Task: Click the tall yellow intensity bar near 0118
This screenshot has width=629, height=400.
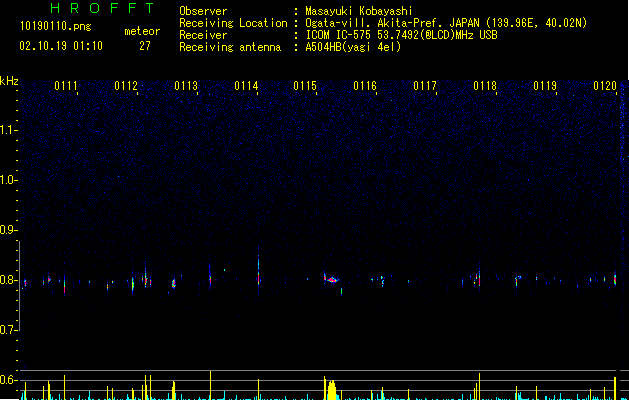Action: tap(479, 386)
